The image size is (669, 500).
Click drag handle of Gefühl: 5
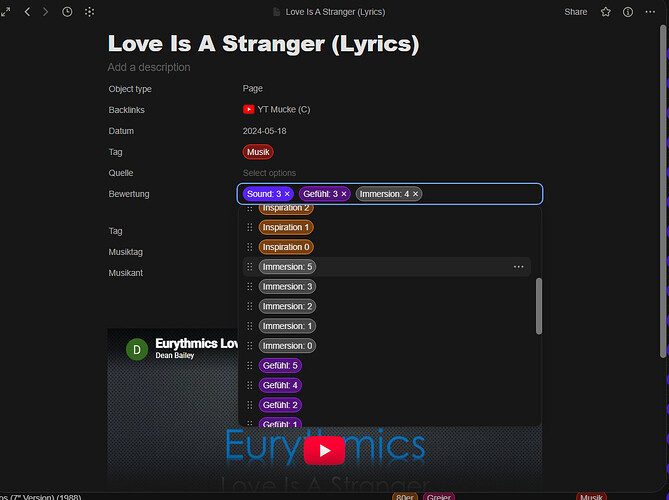[x=250, y=366]
